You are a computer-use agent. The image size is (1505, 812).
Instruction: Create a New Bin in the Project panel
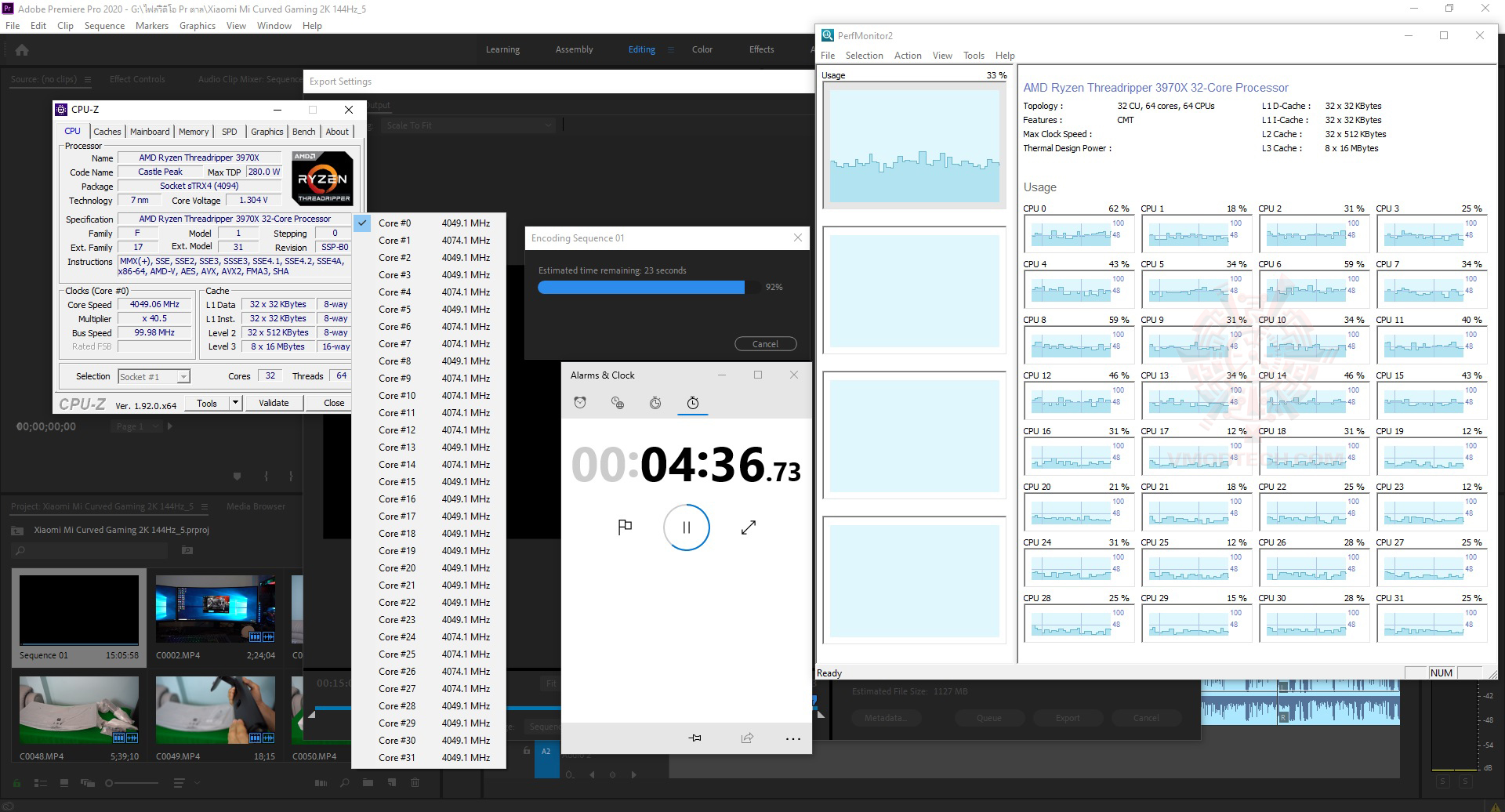pyautogui.click(x=368, y=783)
